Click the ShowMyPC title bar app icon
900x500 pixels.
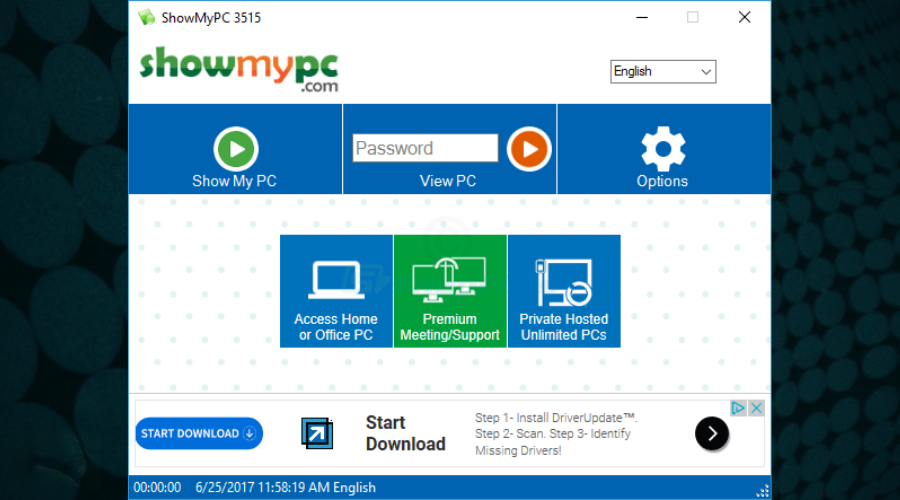click(146, 17)
